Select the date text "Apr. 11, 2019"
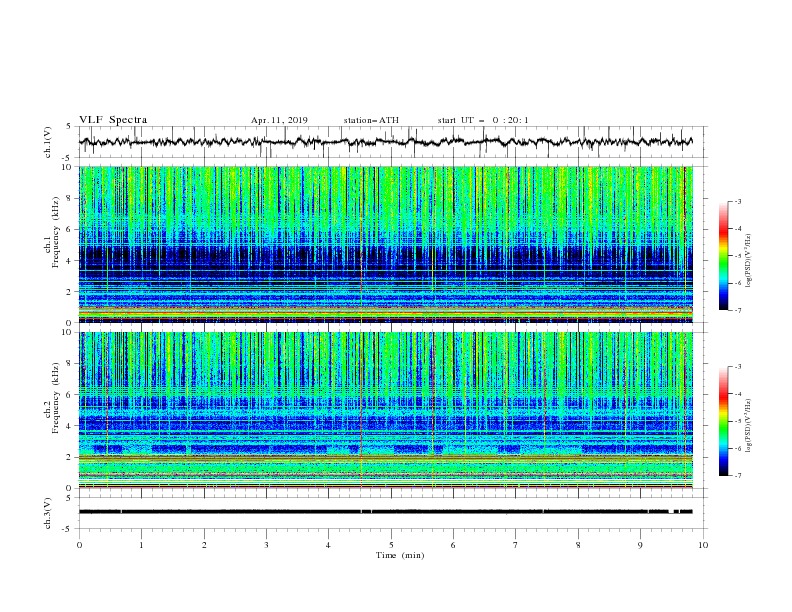This screenshot has height=612, width=792. click(279, 120)
